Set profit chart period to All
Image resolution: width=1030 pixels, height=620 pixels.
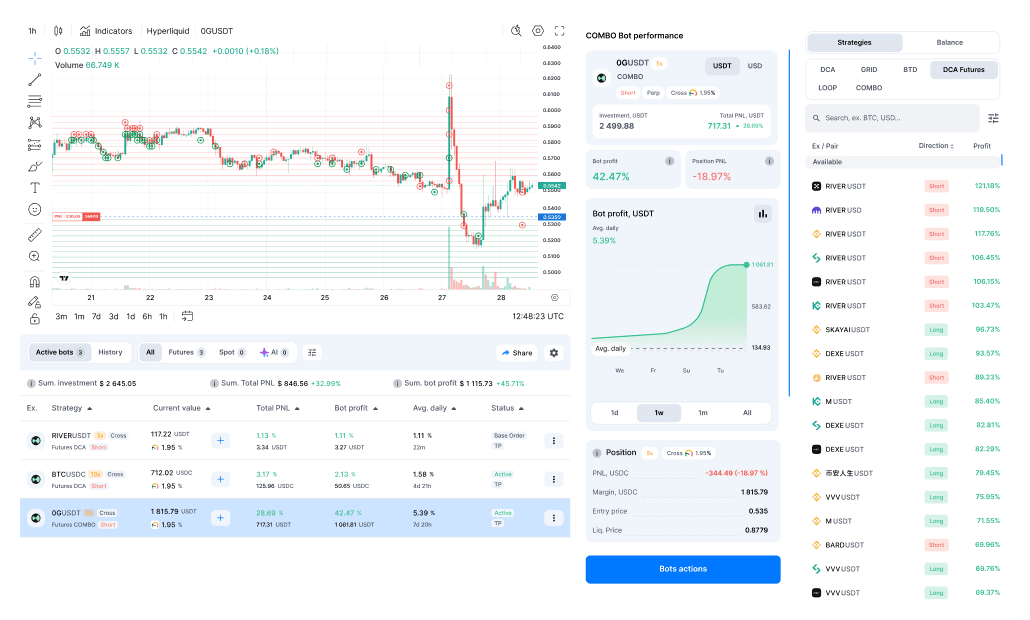pos(747,413)
